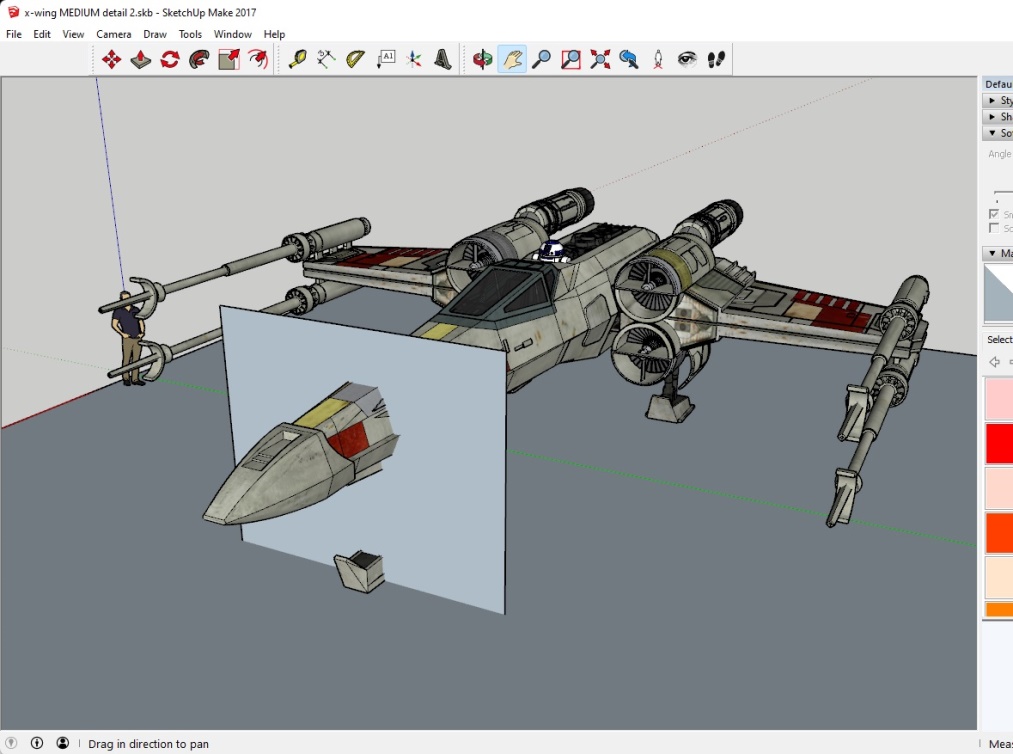The height and width of the screenshot is (754, 1013).
Task: Select the Zoom Window tool
Action: [570, 59]
